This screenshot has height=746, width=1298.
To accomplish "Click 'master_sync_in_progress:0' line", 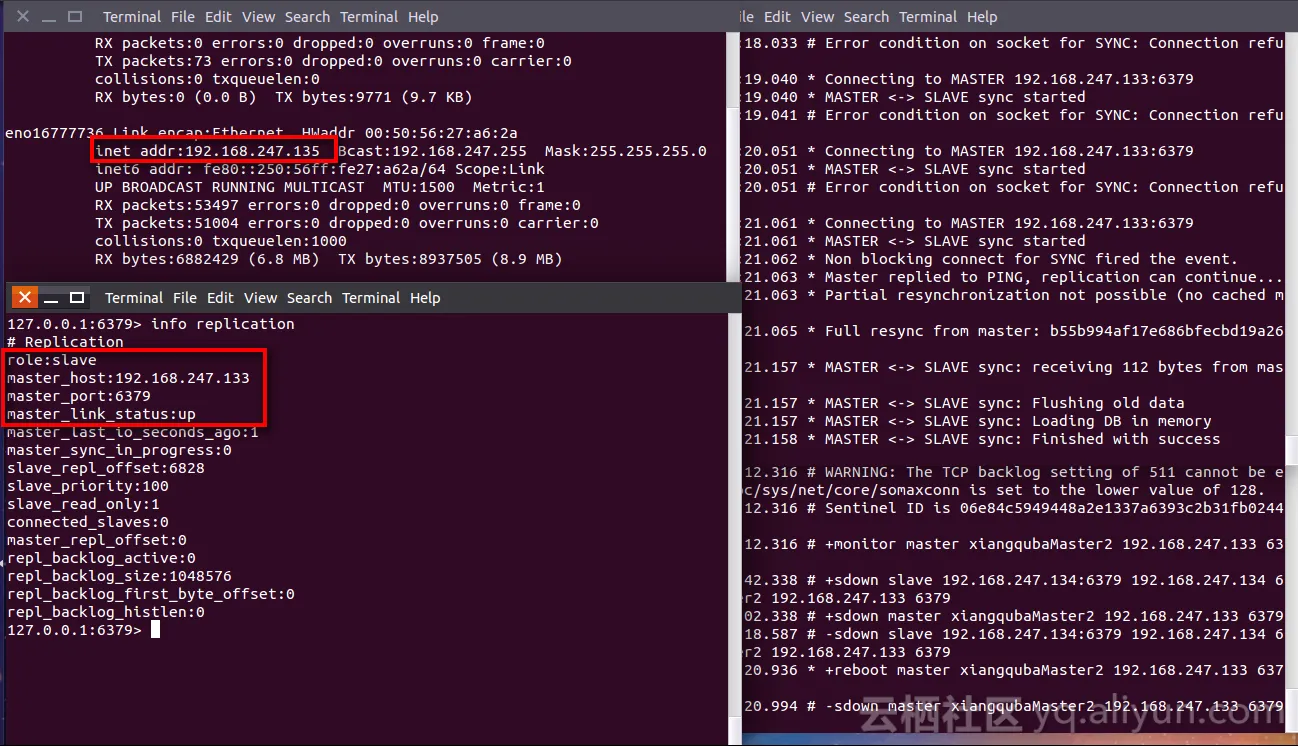I will click(119, 450).
